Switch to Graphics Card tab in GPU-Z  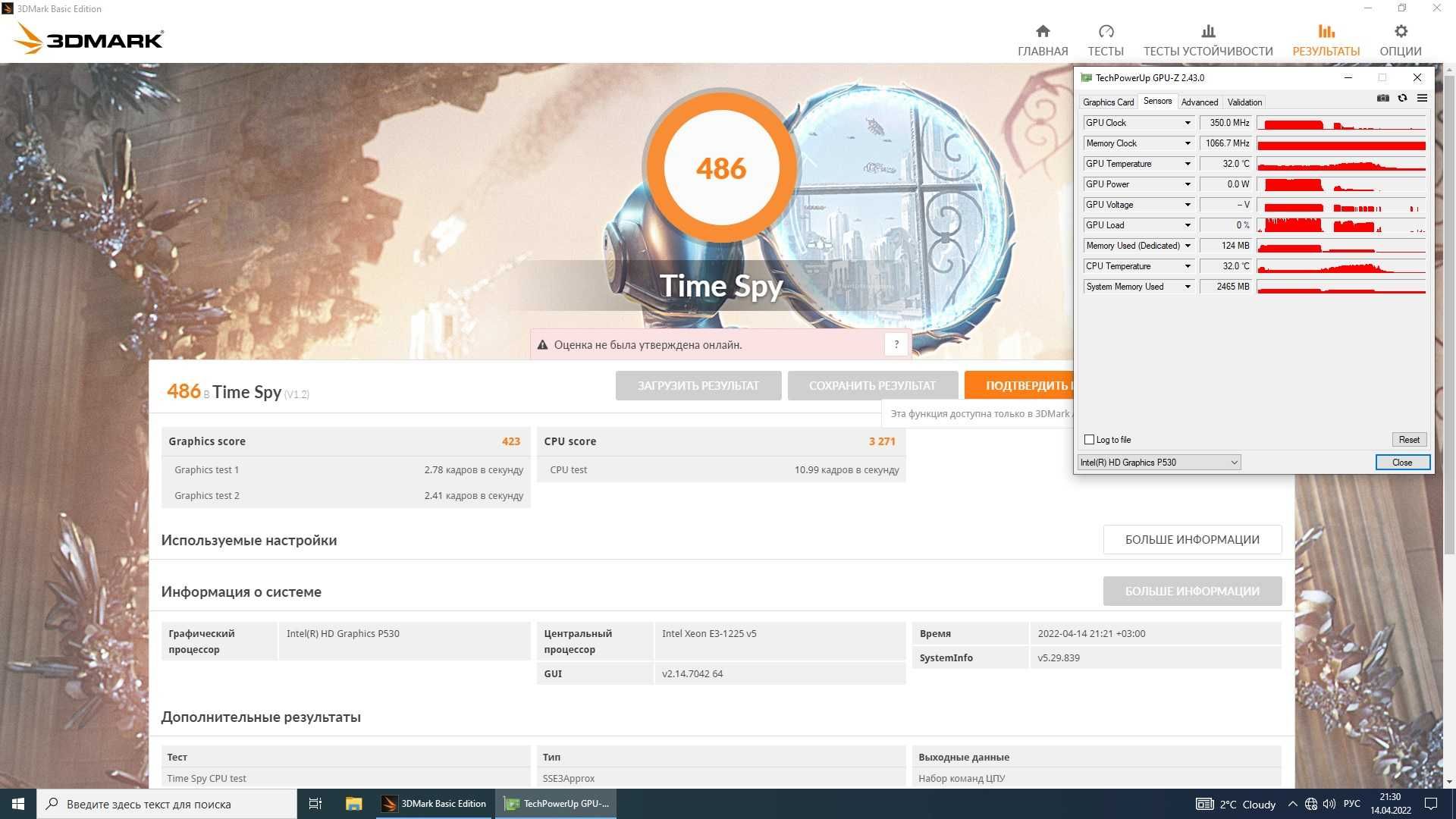[1108, 102]
